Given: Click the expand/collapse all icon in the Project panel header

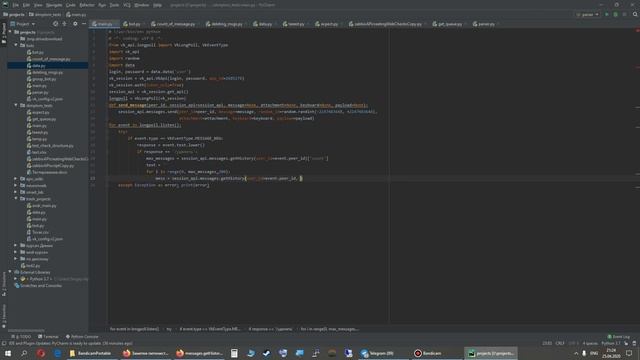Looking at the screenshot, I should point(64,24).
